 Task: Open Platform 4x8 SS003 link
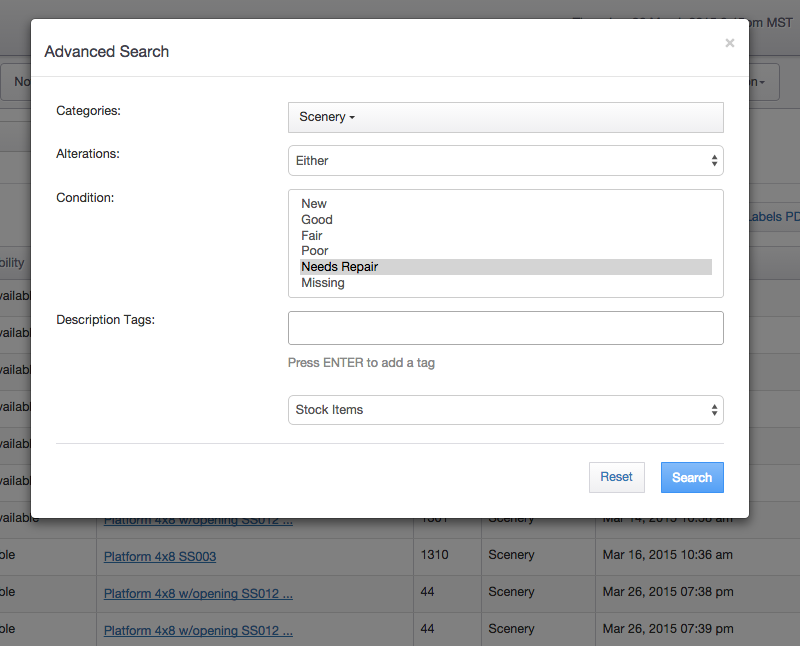click(160, 557)
